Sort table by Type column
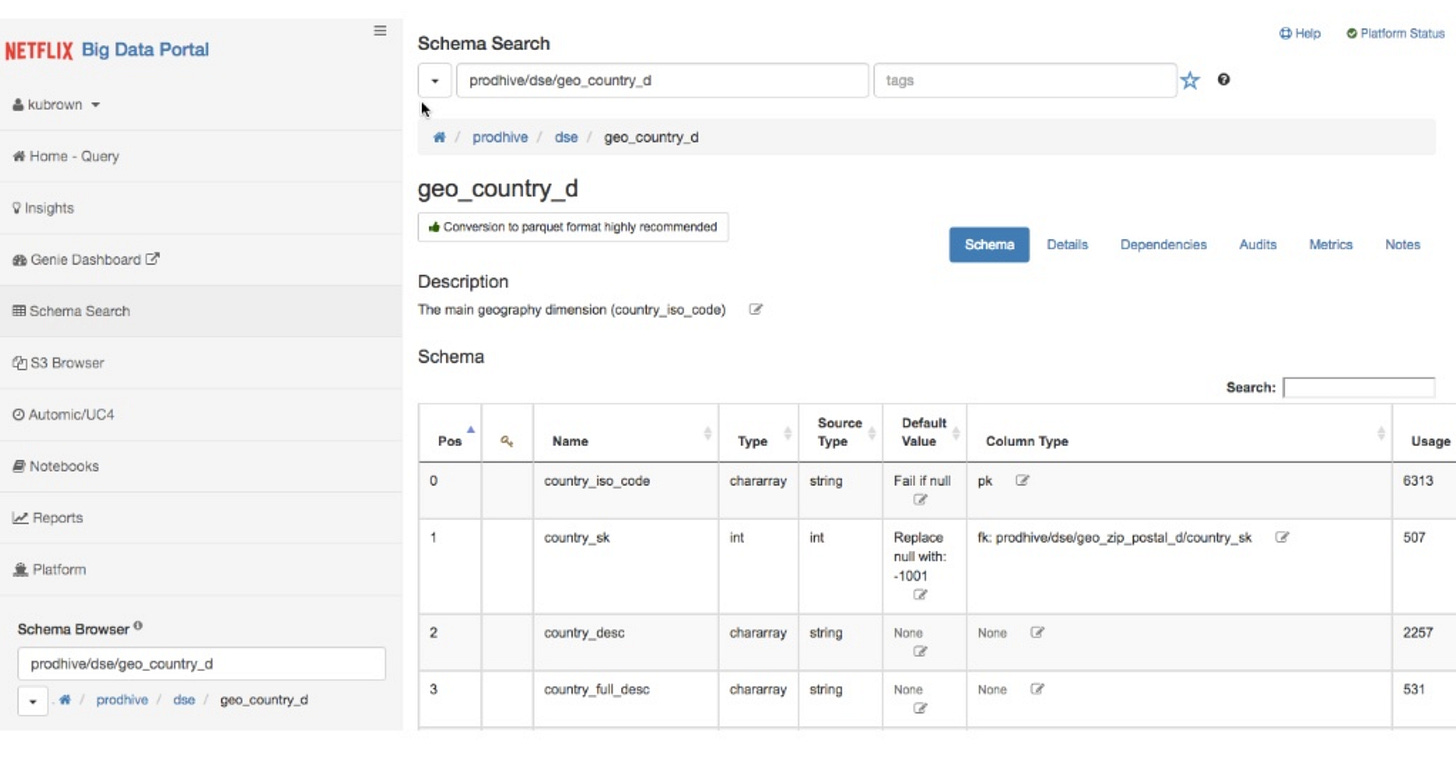1456x782 pixels. click(x=758, y=434)
